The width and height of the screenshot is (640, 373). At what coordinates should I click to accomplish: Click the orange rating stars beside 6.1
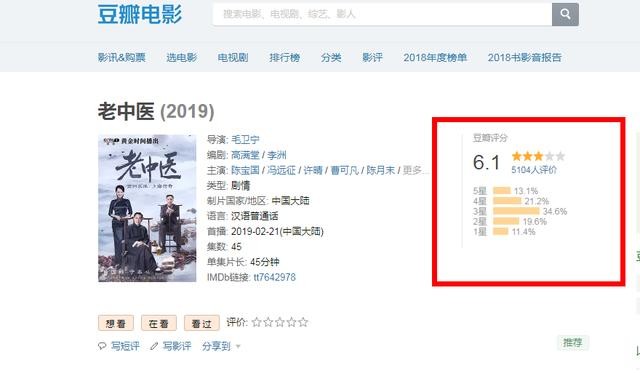538,156
